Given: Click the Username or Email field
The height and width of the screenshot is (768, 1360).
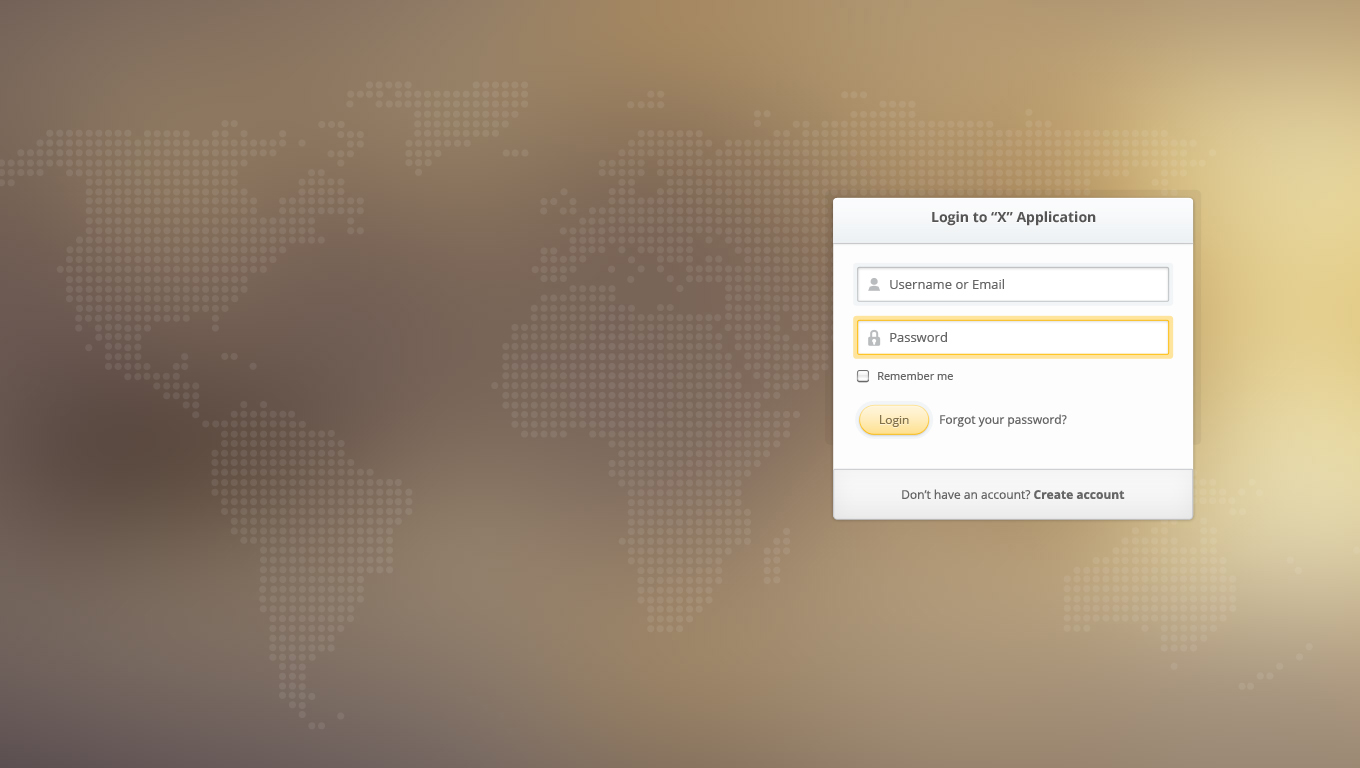Looking at the screenshot, I should point(1013,284).
